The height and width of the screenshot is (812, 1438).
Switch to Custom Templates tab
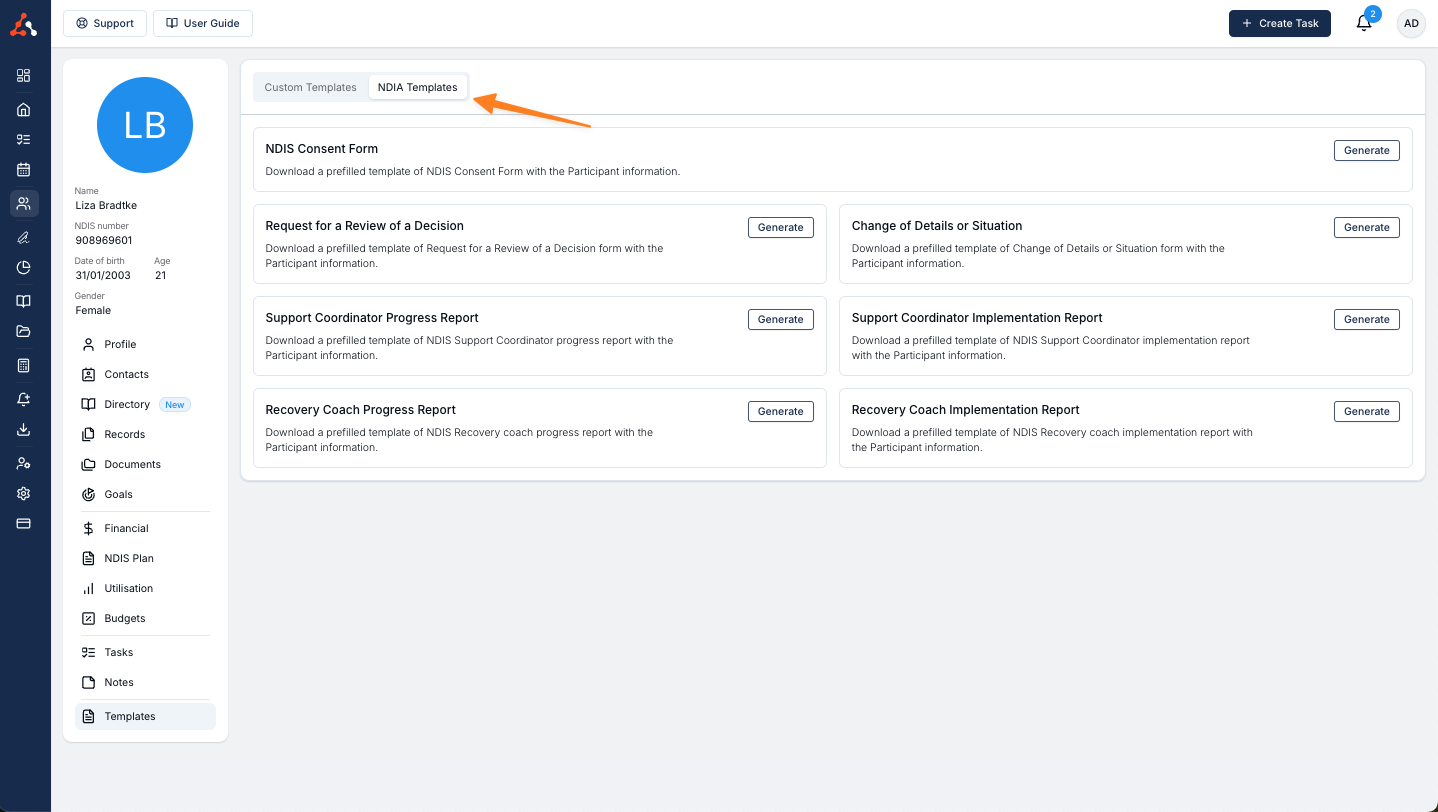click(x=310, y=87)
